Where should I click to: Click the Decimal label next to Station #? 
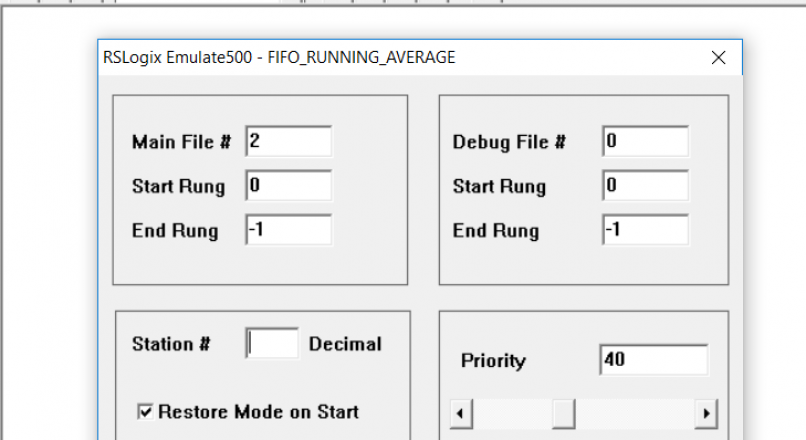pyautogui.click(x=345, y=344)
